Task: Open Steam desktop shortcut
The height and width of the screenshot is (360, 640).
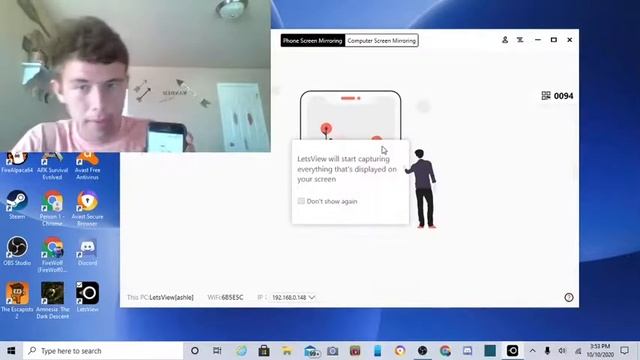Action: [x=17, y=204]
